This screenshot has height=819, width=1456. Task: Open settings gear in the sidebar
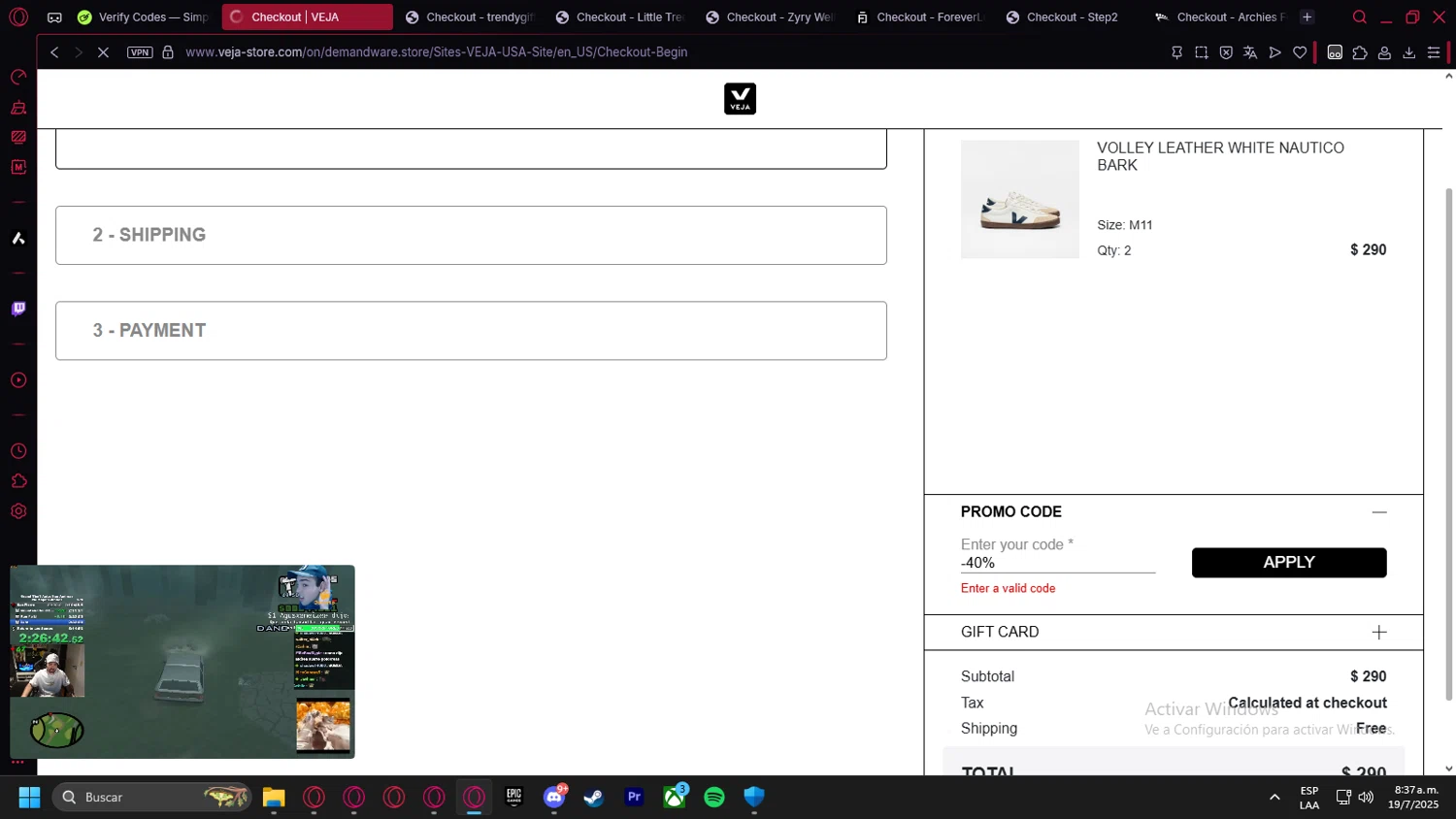(18, 511)
